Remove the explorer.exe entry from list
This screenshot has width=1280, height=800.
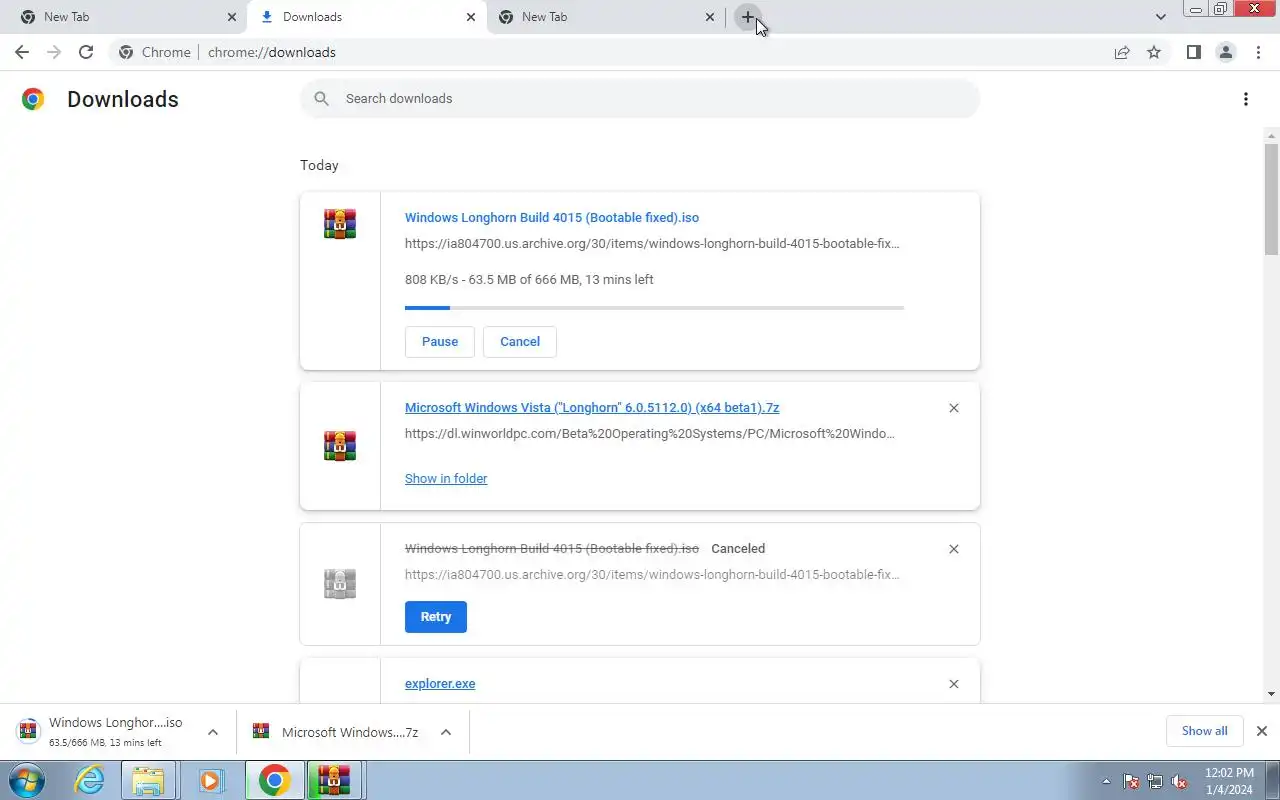(953, 684)
